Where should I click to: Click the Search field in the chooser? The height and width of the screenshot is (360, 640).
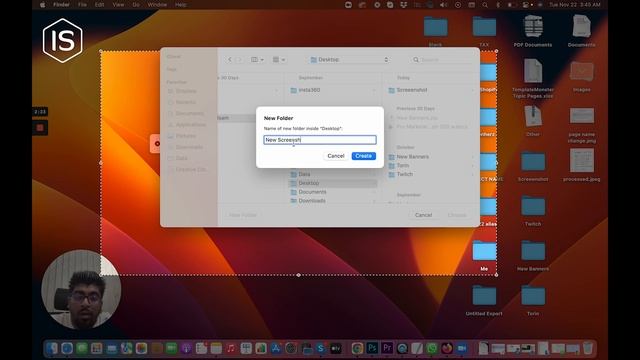pos(442,60)
